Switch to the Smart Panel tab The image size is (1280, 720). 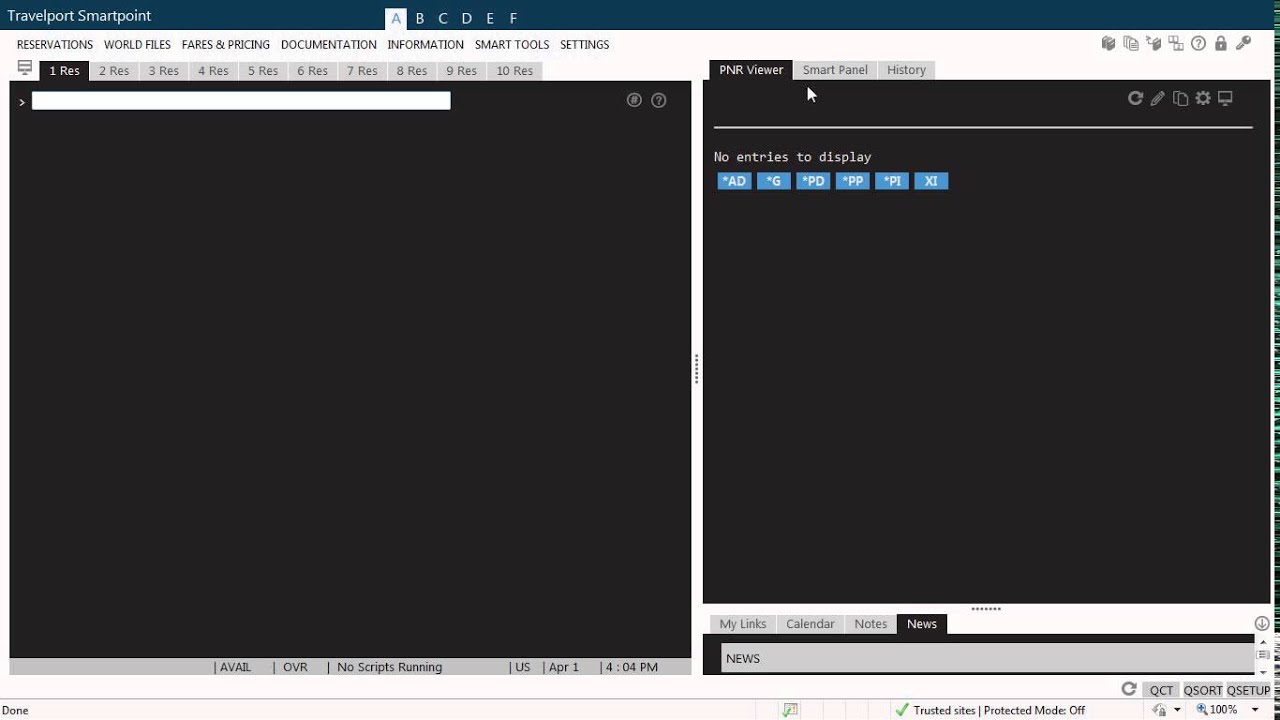[835, 70]
